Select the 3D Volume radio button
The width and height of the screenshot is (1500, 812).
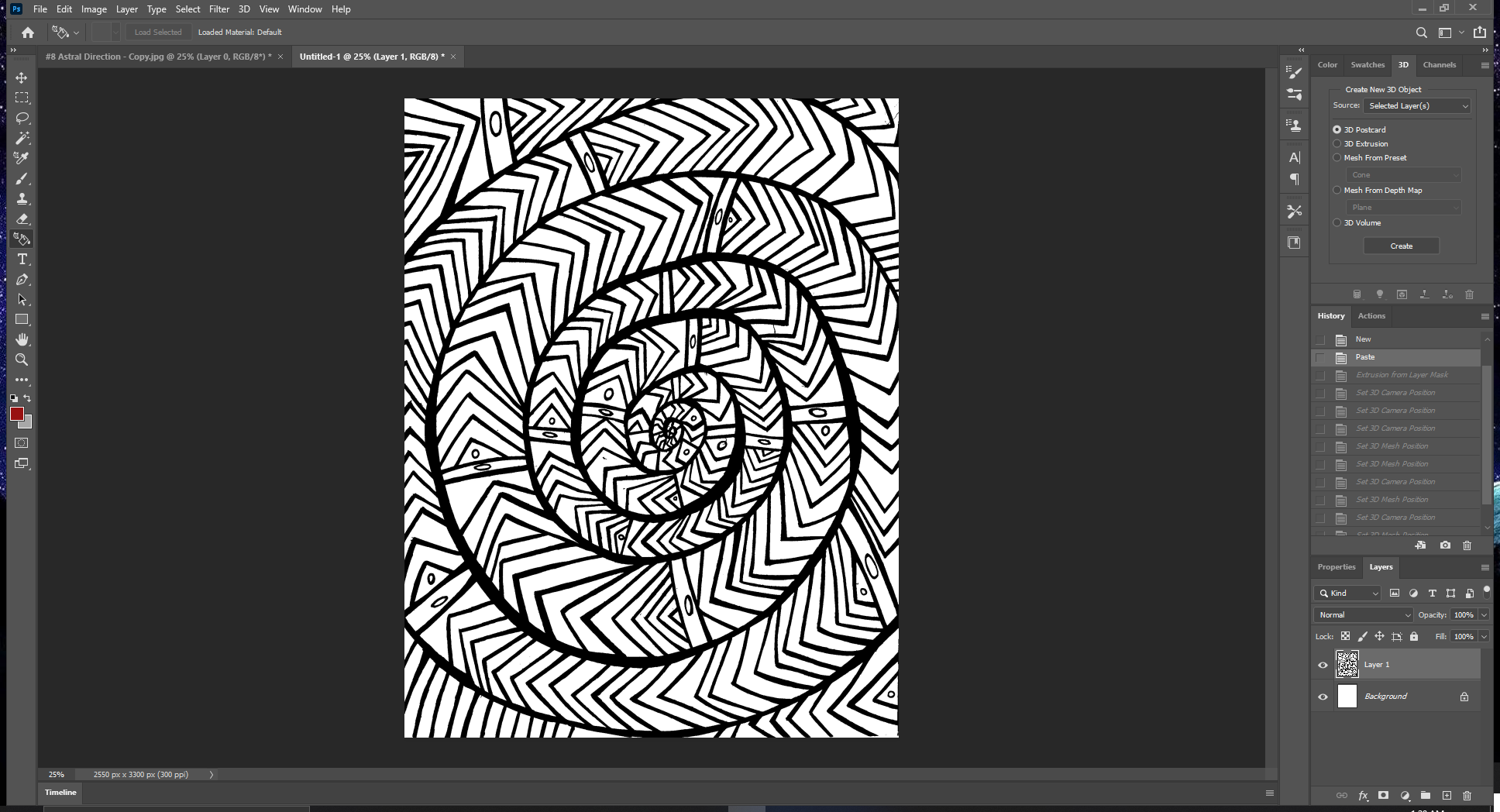click(x=1337, y=222)
